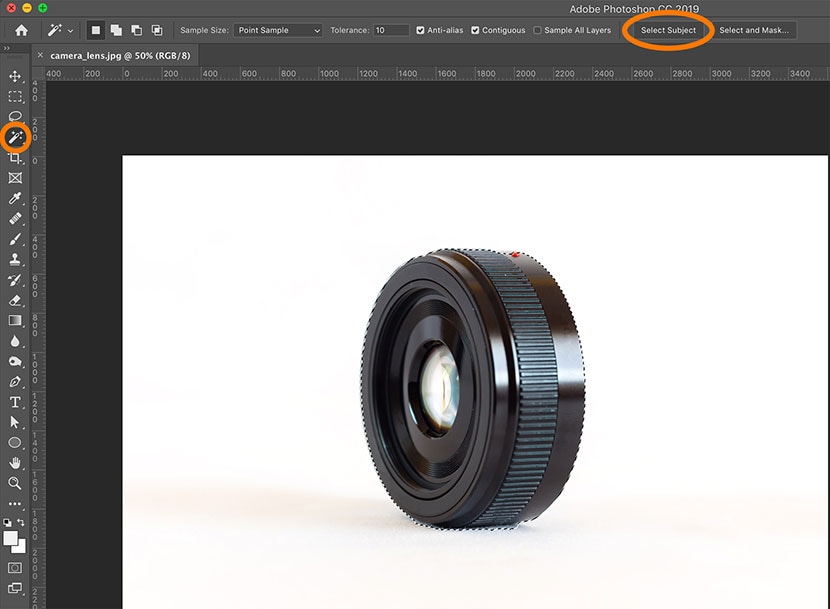This screenshot has height=609, width=830.
Task: Toggle the Anti-alias checkbox
Action: pos(420,30)
